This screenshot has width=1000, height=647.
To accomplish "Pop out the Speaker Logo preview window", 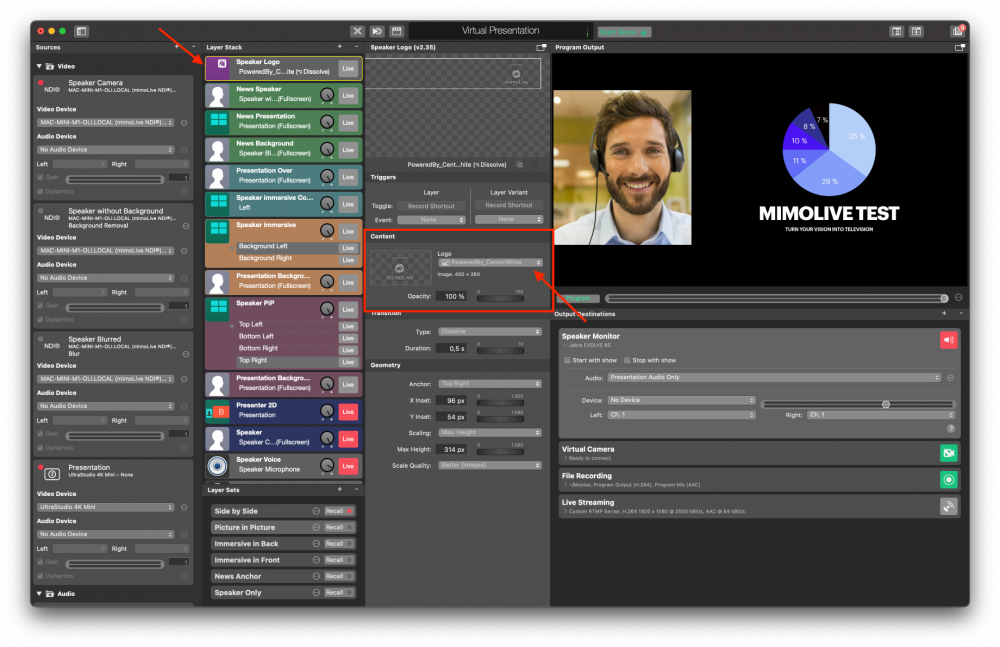I will [541, 47].
